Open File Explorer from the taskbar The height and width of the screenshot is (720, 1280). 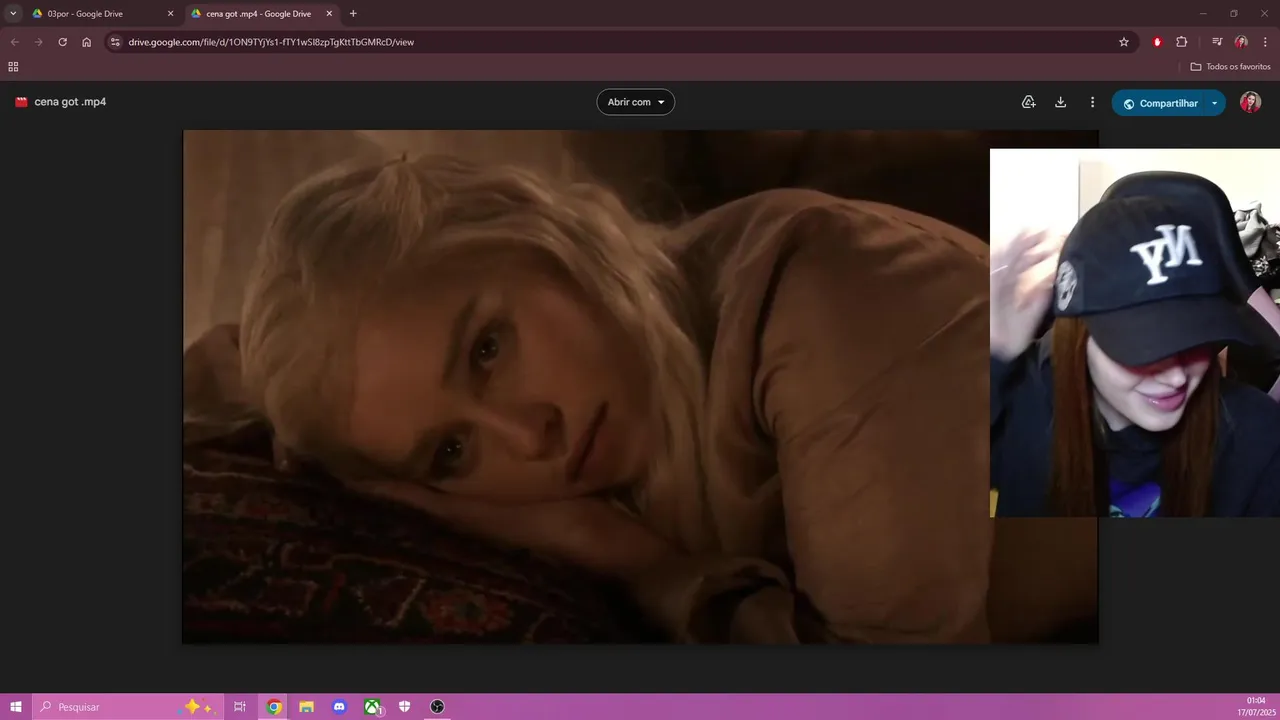307,707
